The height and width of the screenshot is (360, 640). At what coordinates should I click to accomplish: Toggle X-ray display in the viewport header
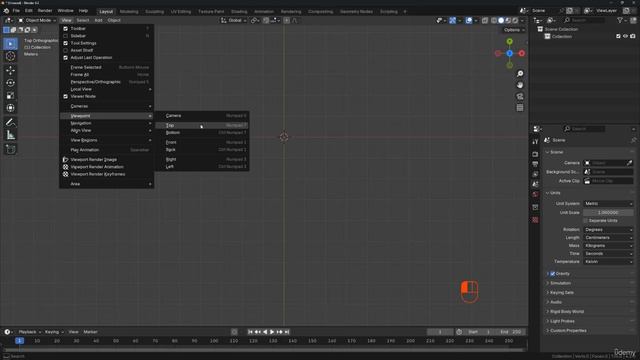484,20
